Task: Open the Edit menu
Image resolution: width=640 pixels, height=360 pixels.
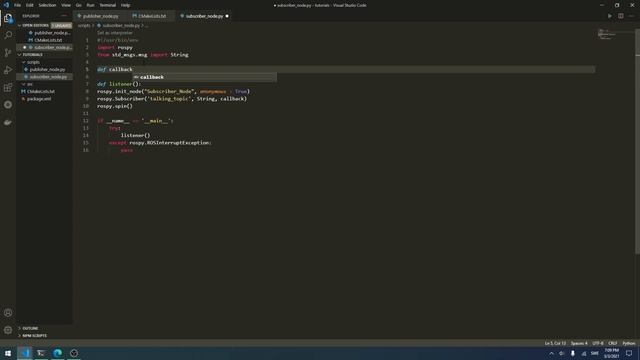Action: click(30, 5)
